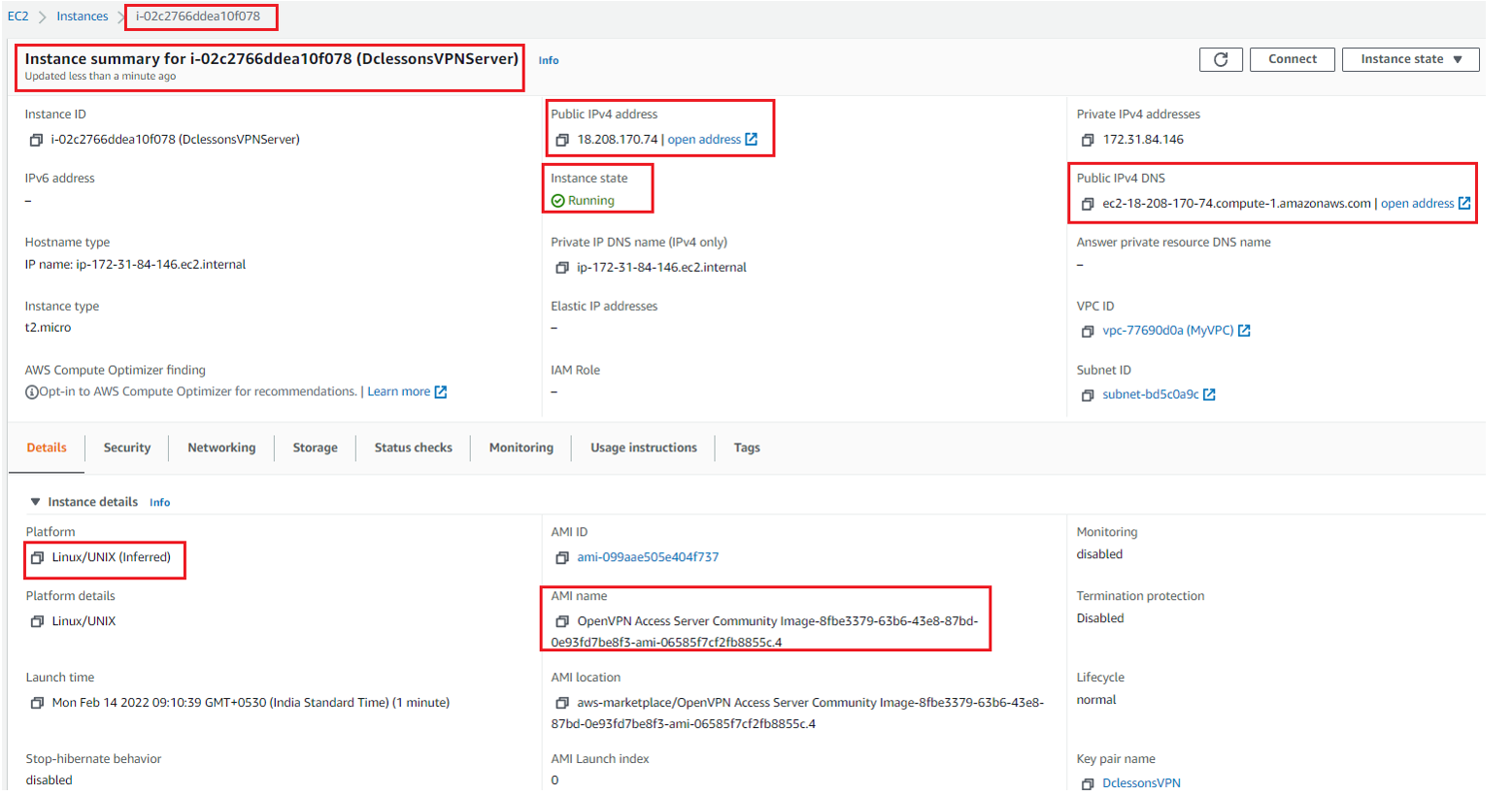This screenshot has height=796, width=1512.
Task: Switch to the Details tab
Action: (47, 448)
